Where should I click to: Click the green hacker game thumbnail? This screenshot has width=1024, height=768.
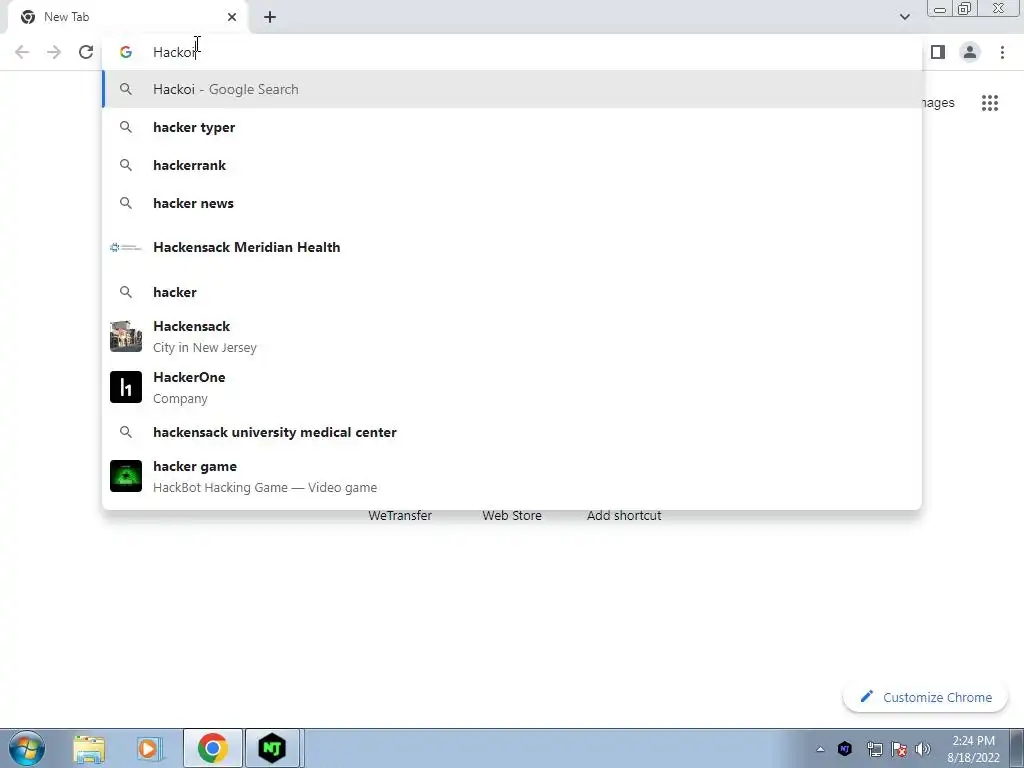[x=126, y=476]
